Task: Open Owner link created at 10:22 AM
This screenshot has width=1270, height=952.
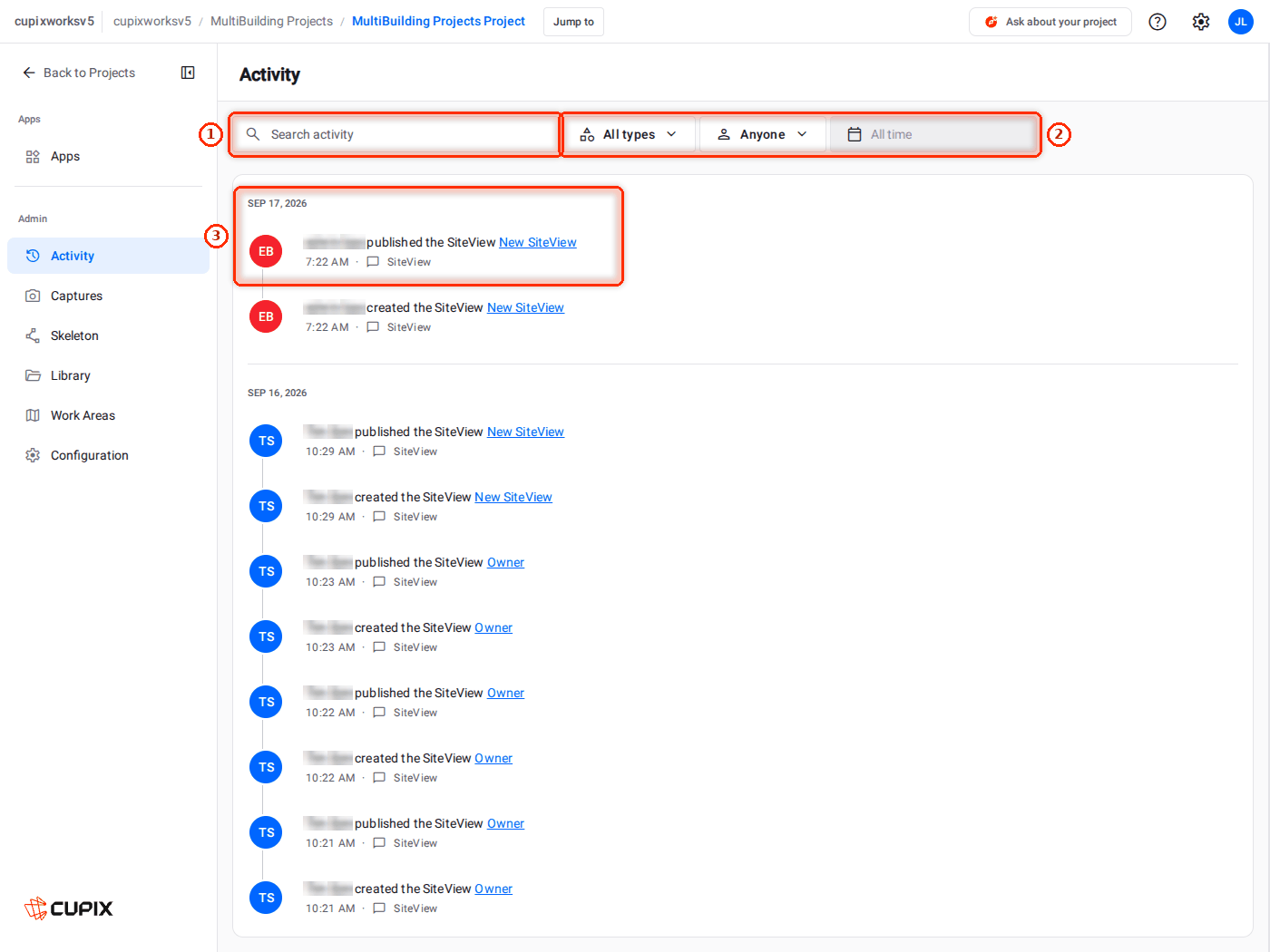Action: click(x=493, y=758)
